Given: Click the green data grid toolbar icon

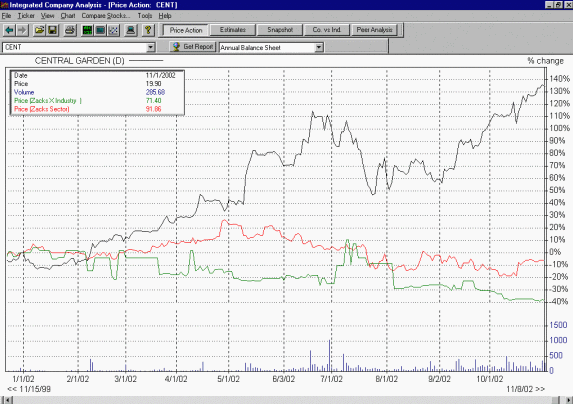Looking at the screenshot, I should coord(87,30).
